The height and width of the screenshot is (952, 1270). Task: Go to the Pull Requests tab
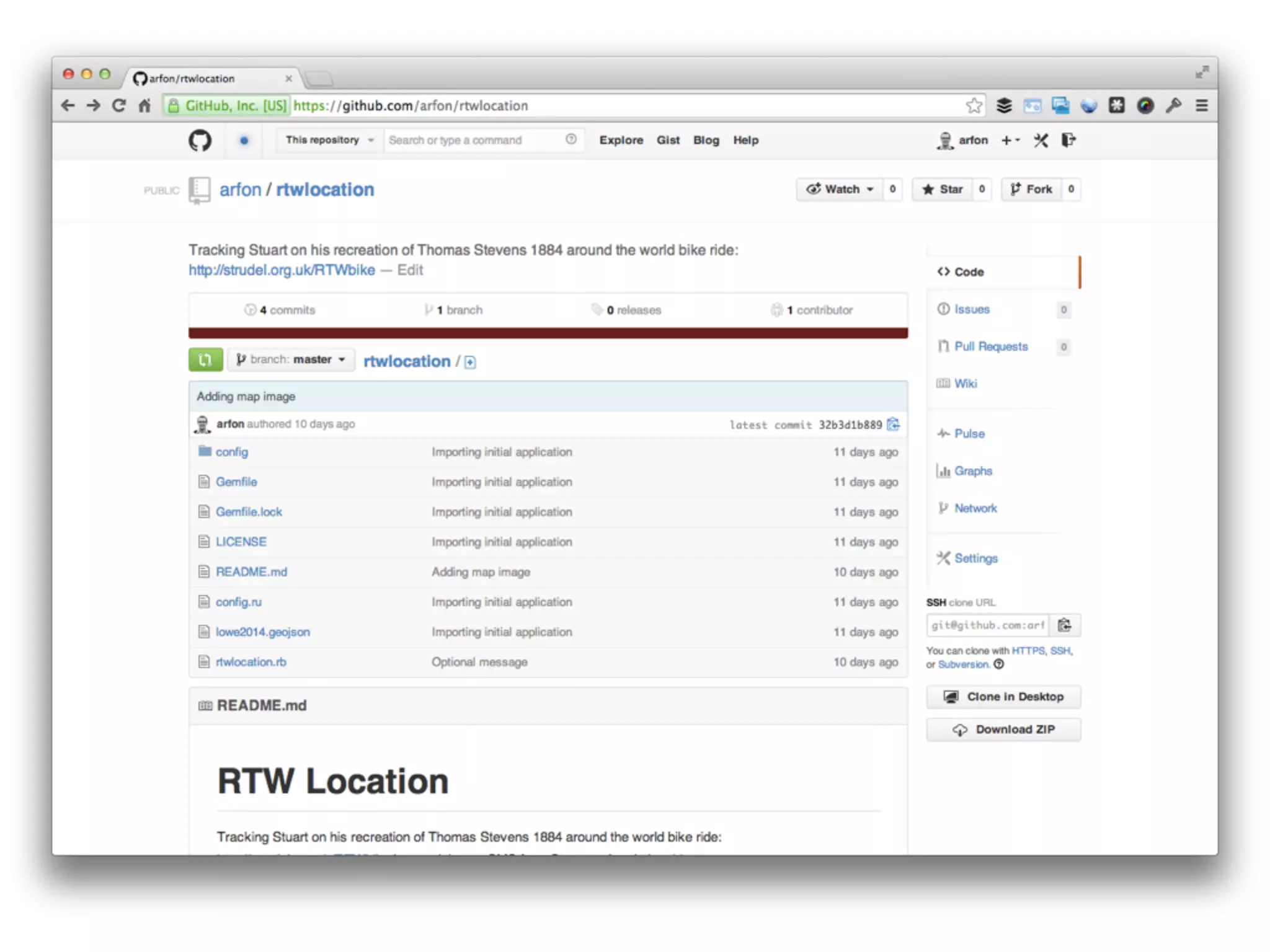click(x=990, y=346)
